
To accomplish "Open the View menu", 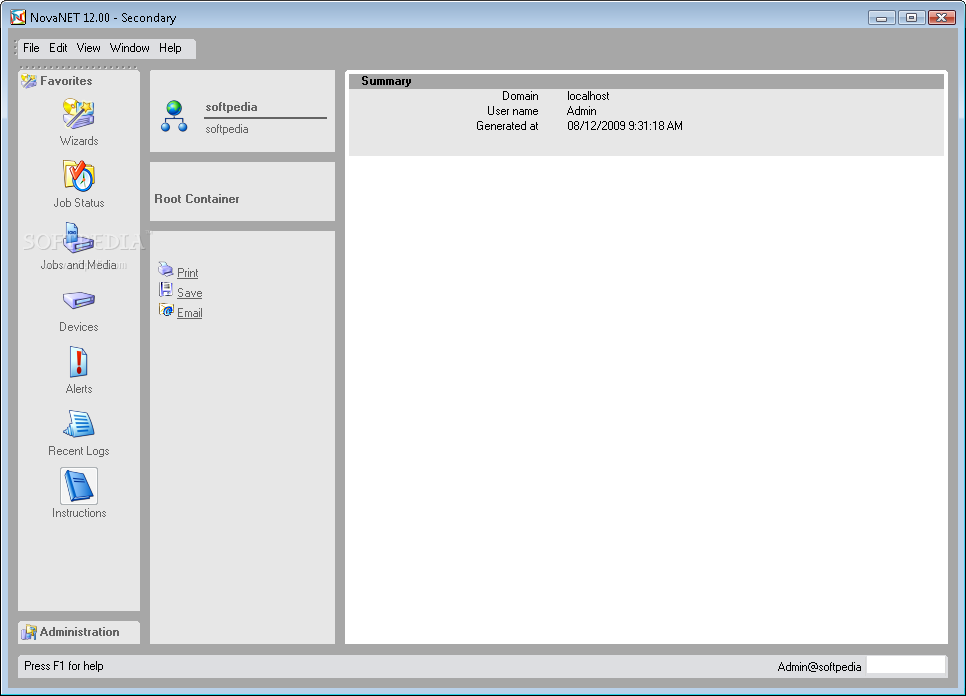I will tap(88, 48).
